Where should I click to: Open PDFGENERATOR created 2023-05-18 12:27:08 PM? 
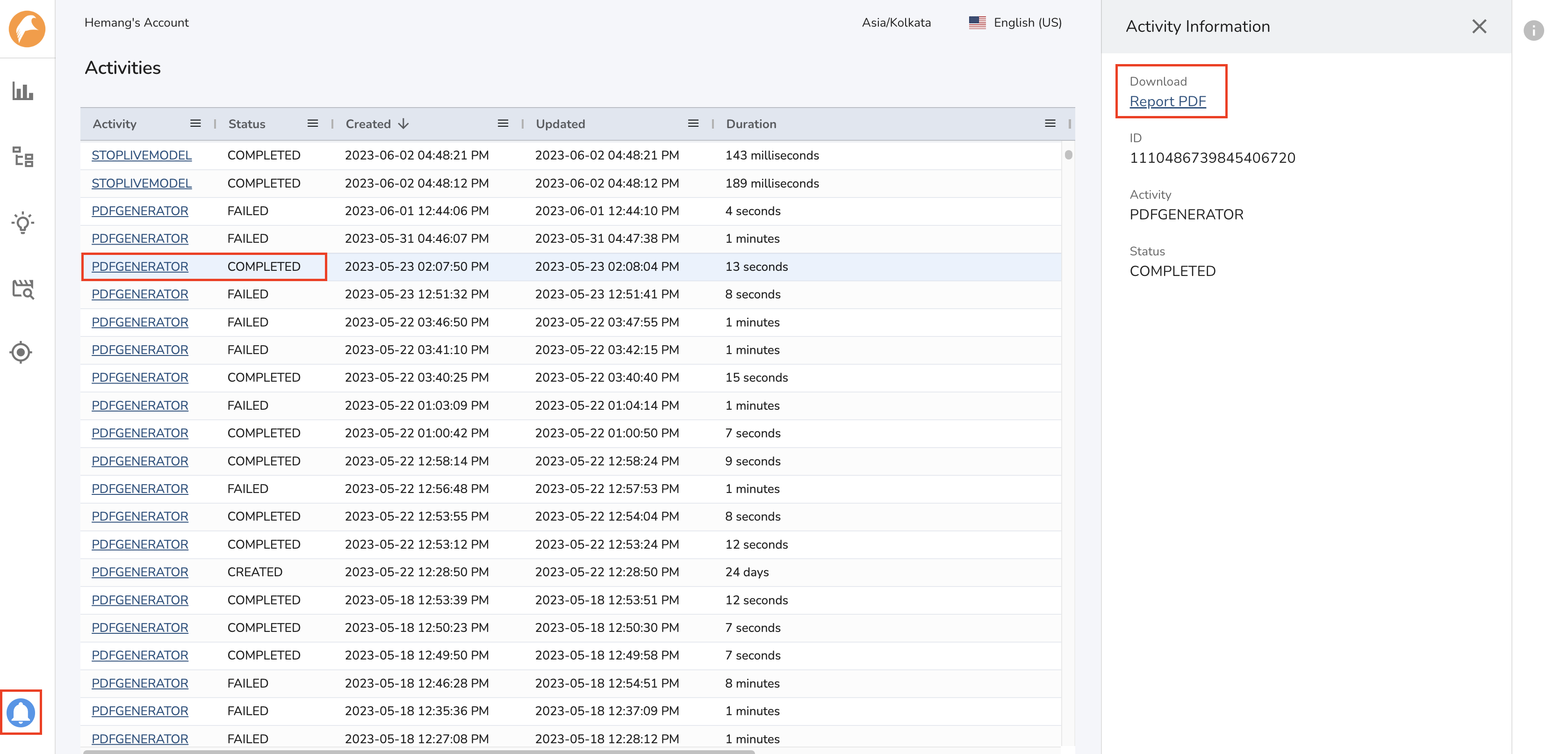click(x=139, y=739)
